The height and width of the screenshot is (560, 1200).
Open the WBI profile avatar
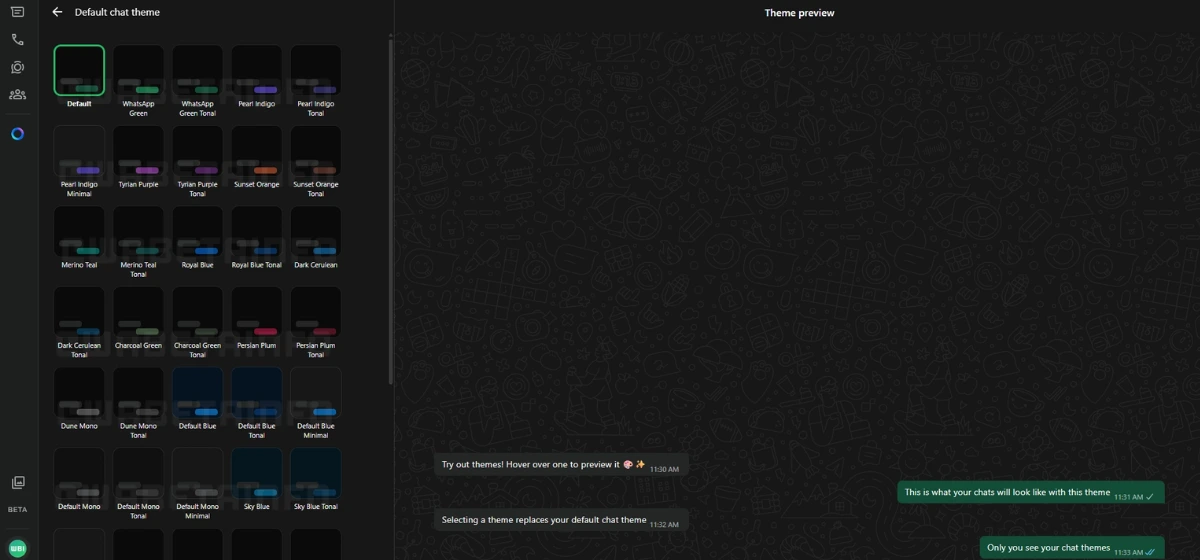[17, 548]
